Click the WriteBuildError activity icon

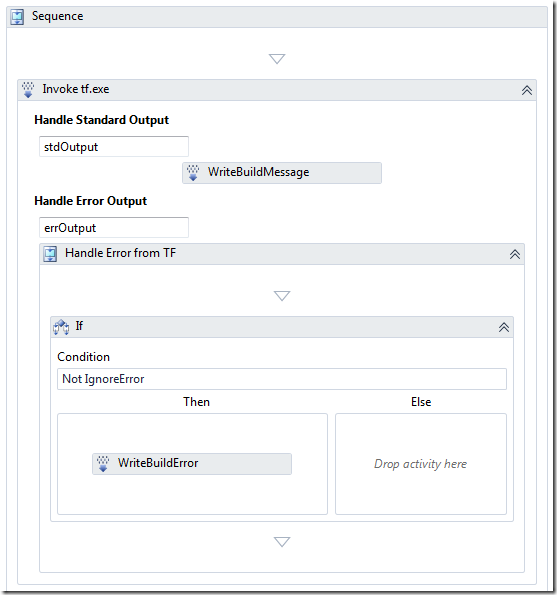coord(103,464)
